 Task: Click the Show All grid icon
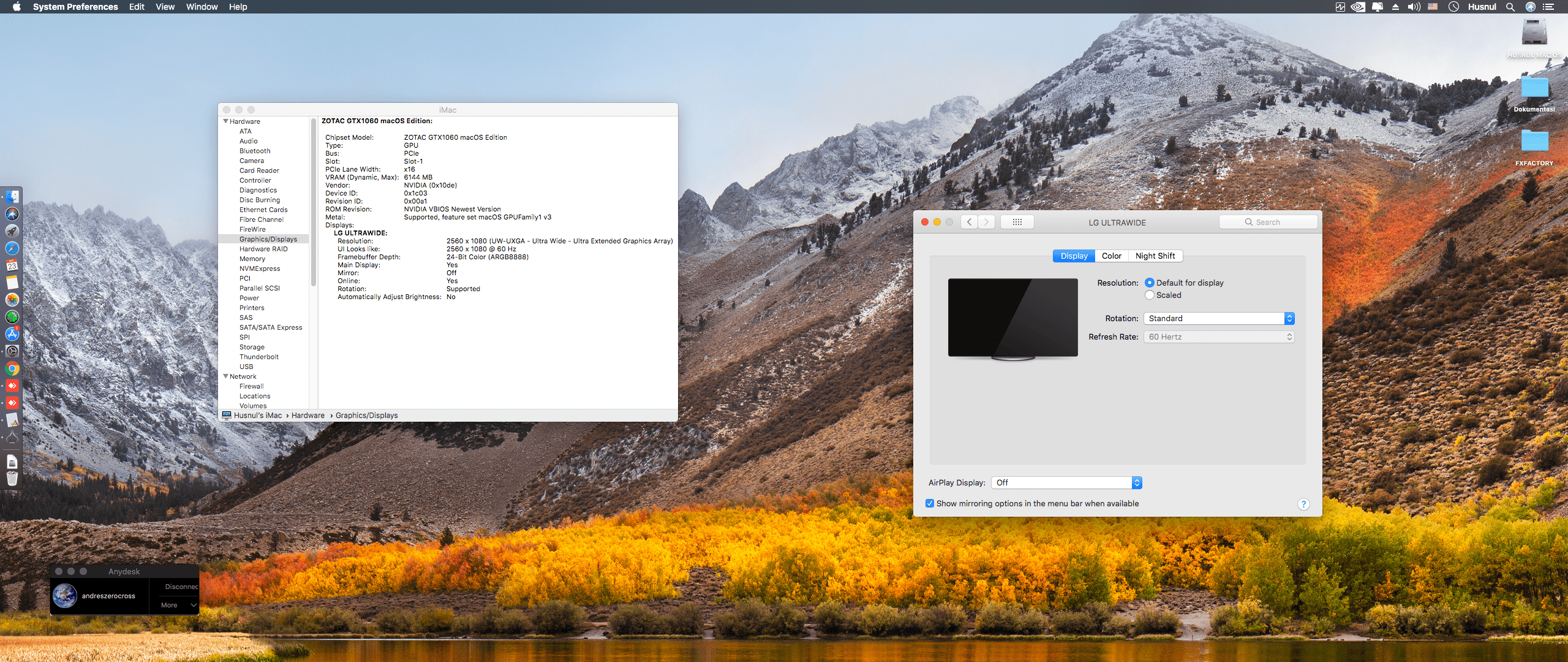click(x=1017, y=222)
